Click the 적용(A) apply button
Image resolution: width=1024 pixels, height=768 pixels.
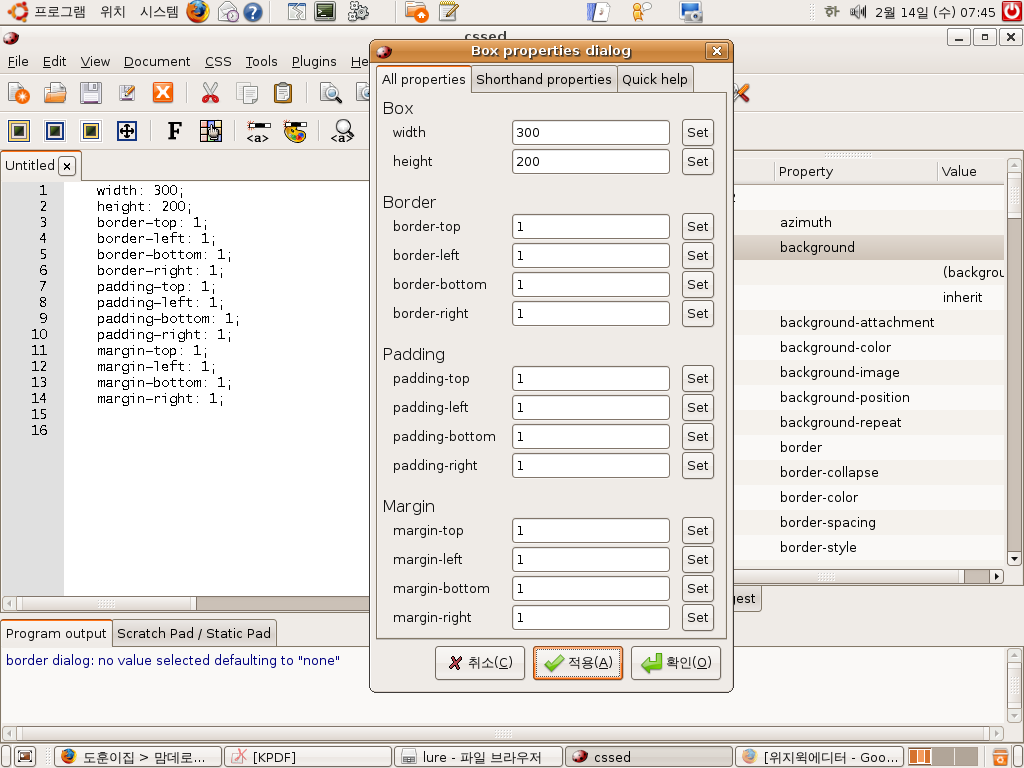coord(578,663)
